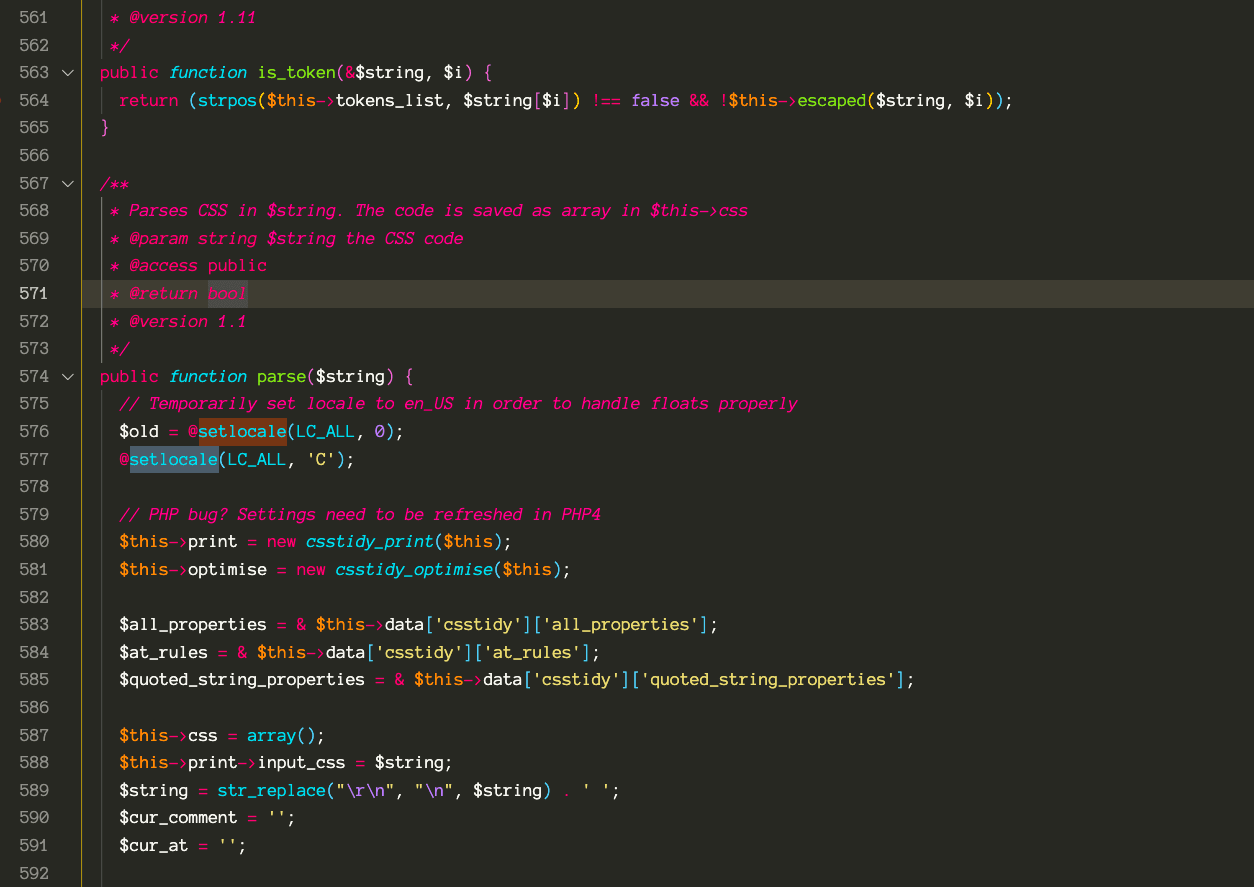The width and height of the screenshot is (1254, 887).
Task: Click csstidy_print class name on line 580
Action: [x=370, y=541]
